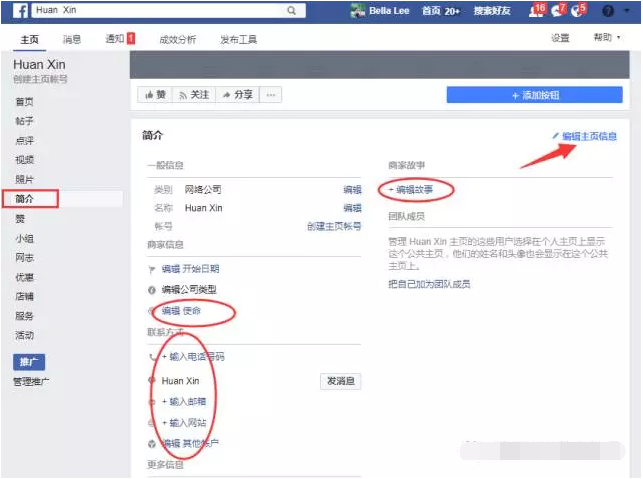643x479 pixels.
Task: Select 首页 in the left sidebar
Action: [x=24, y=102]
